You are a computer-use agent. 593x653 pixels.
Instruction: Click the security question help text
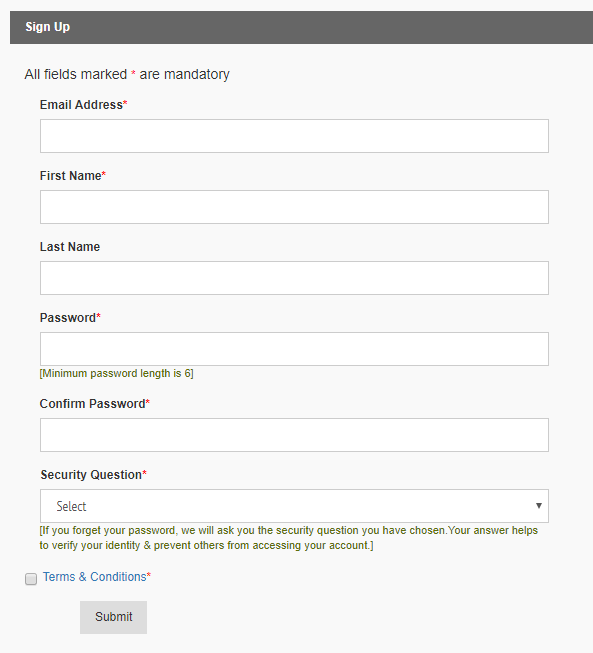[289, 538]
